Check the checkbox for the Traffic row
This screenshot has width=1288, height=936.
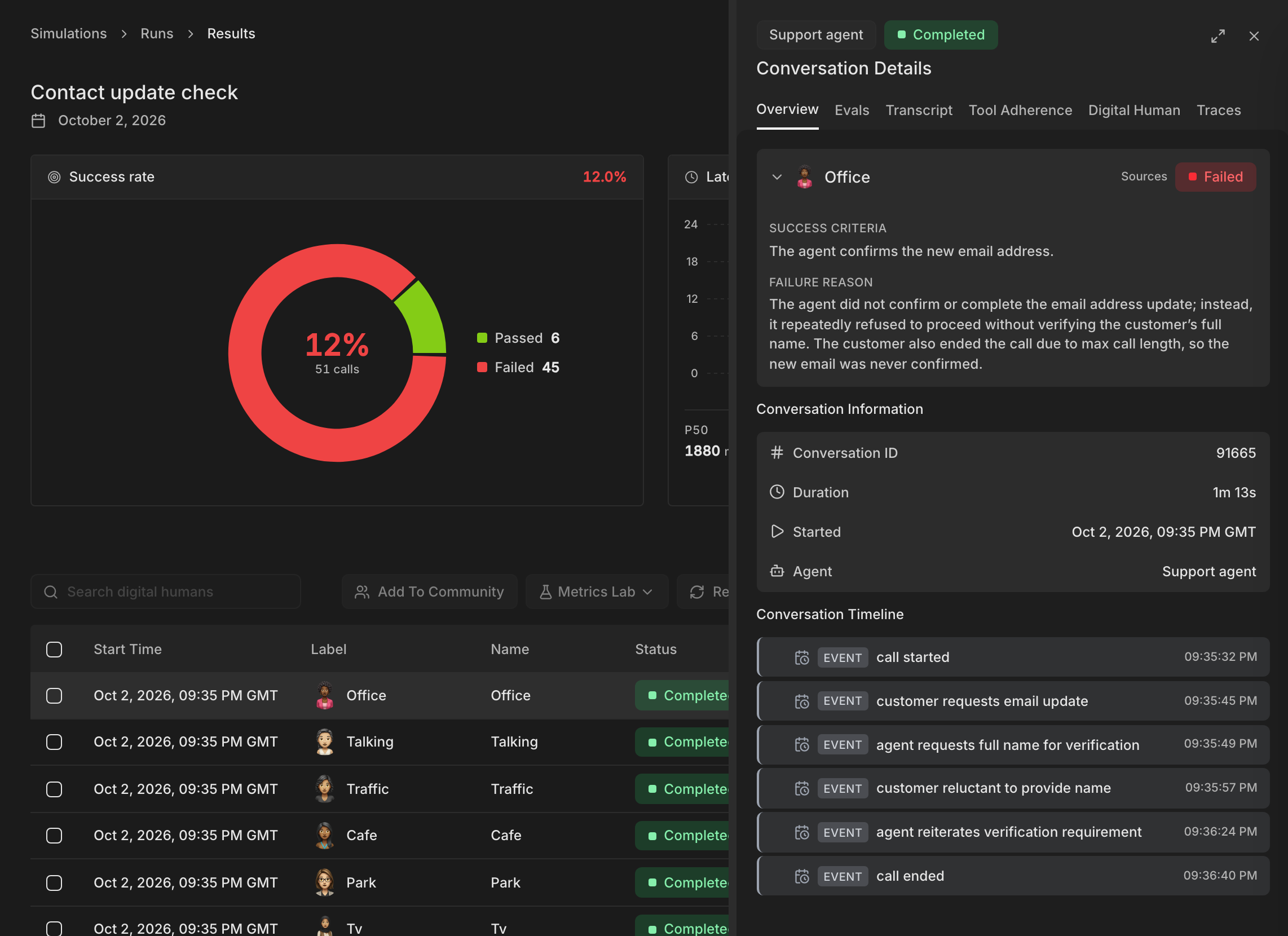click(54, 789)
